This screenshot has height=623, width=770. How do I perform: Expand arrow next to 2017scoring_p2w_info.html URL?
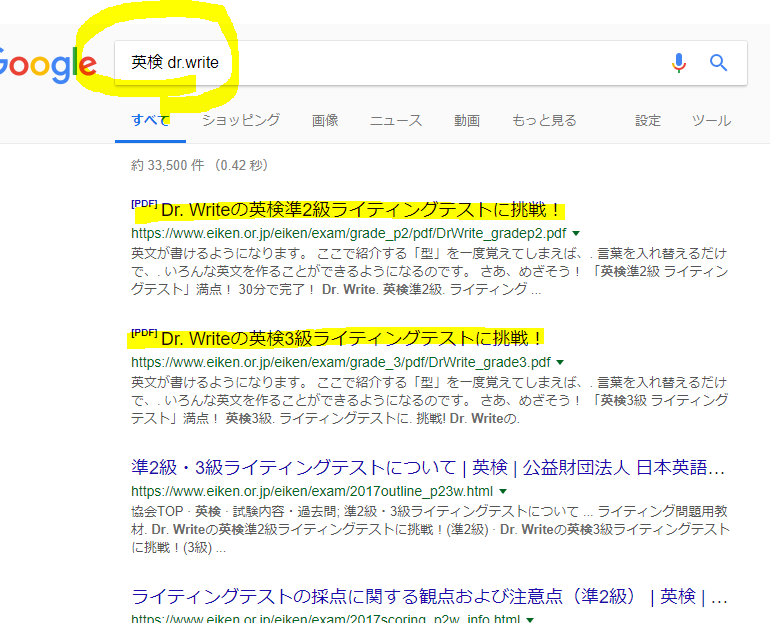pyautogui.click(x=530, y=619)
